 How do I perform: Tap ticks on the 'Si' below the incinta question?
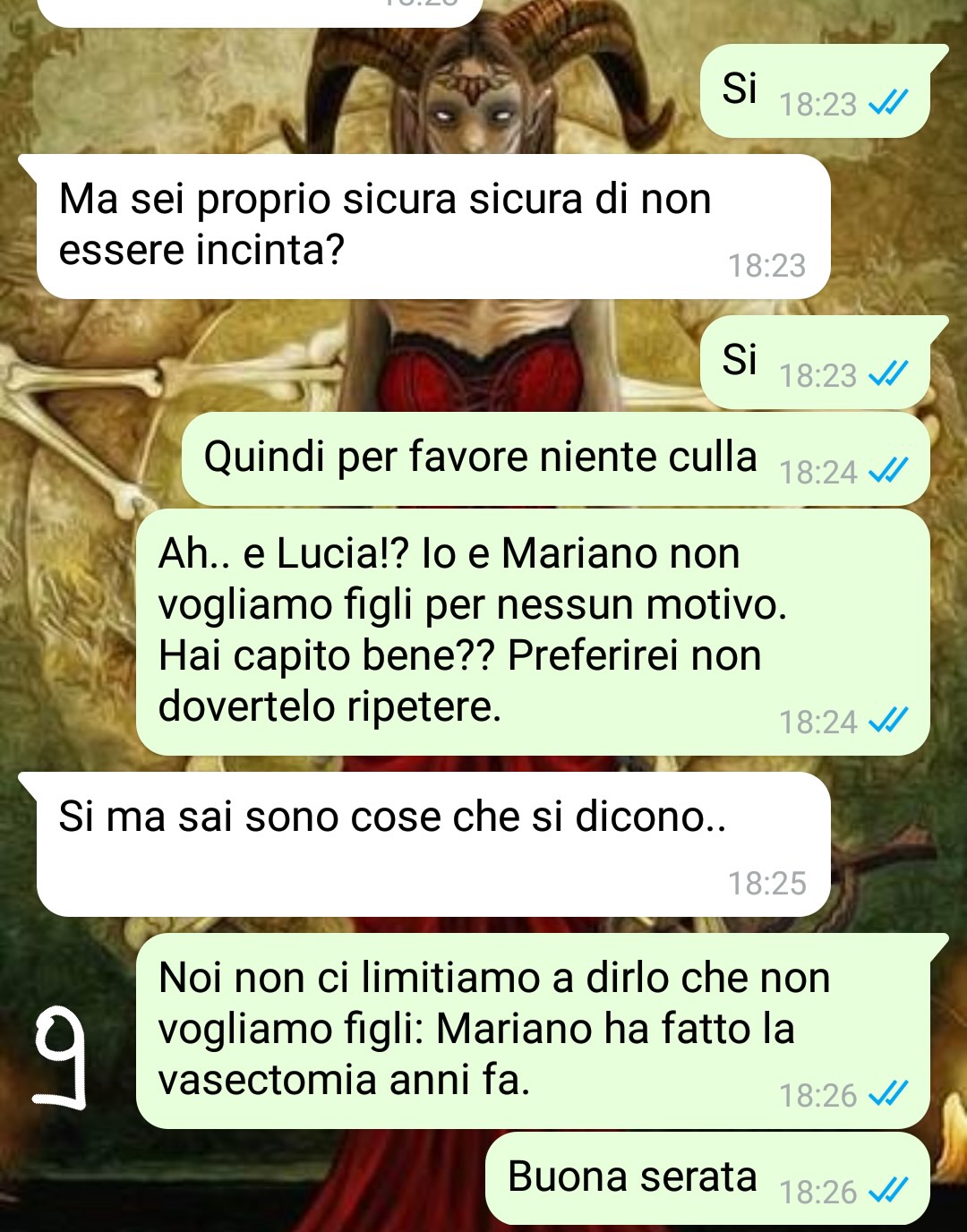point(888,372)
